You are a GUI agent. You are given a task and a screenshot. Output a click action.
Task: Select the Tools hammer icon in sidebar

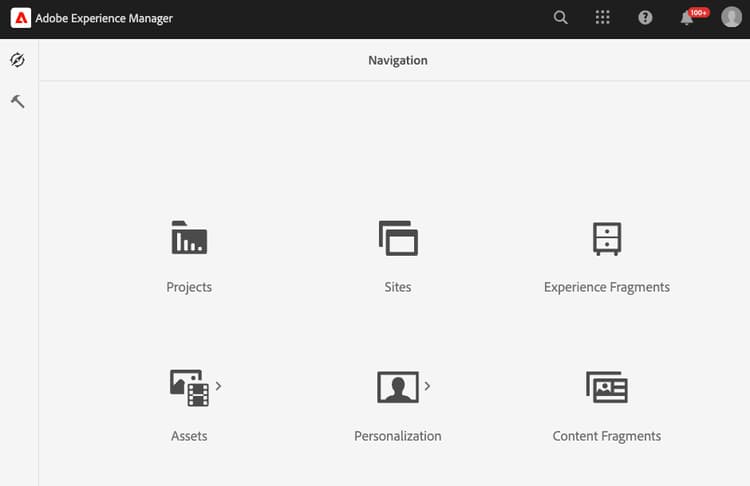[18, 101]
